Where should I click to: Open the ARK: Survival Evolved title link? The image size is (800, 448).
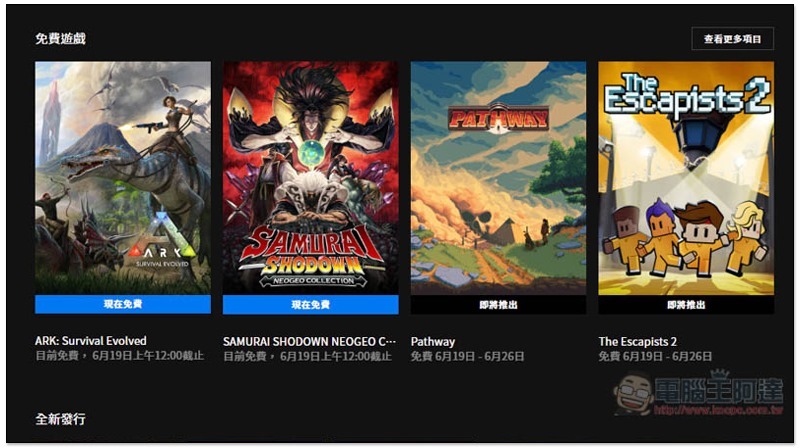click(91, 341)
